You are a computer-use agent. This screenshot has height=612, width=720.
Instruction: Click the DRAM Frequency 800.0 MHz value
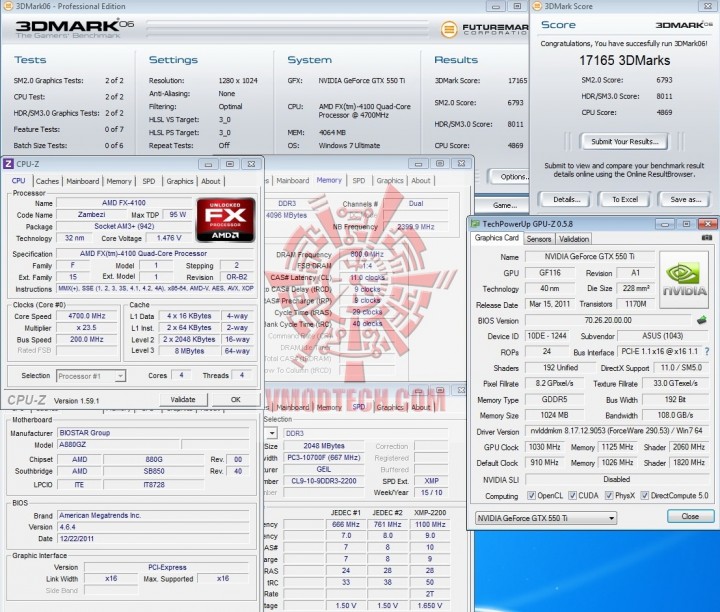(366, 254)
